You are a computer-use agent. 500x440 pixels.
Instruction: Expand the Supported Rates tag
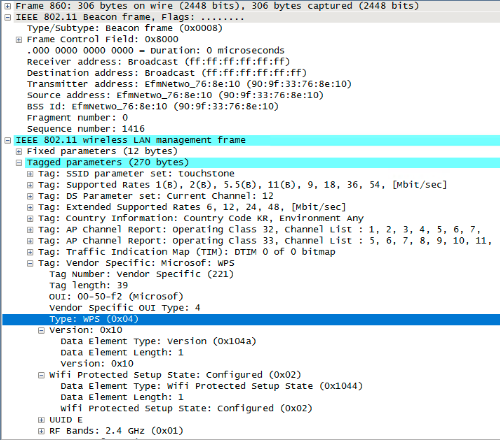30,185
